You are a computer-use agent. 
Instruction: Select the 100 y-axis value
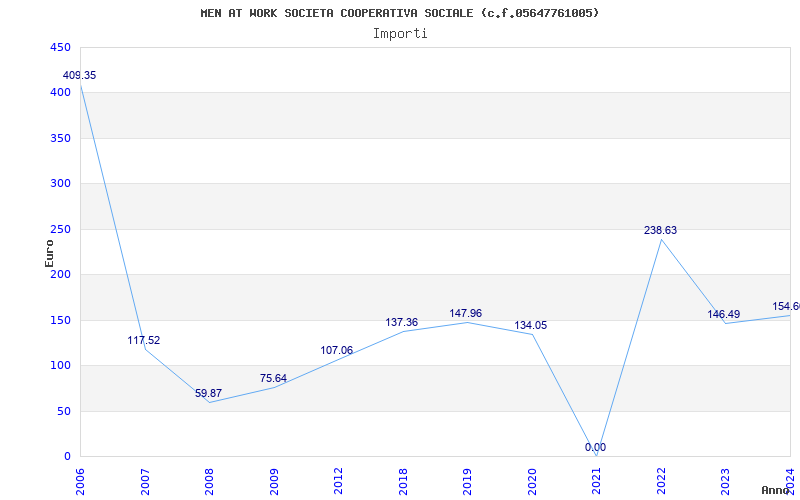click(x=60, y=366)
